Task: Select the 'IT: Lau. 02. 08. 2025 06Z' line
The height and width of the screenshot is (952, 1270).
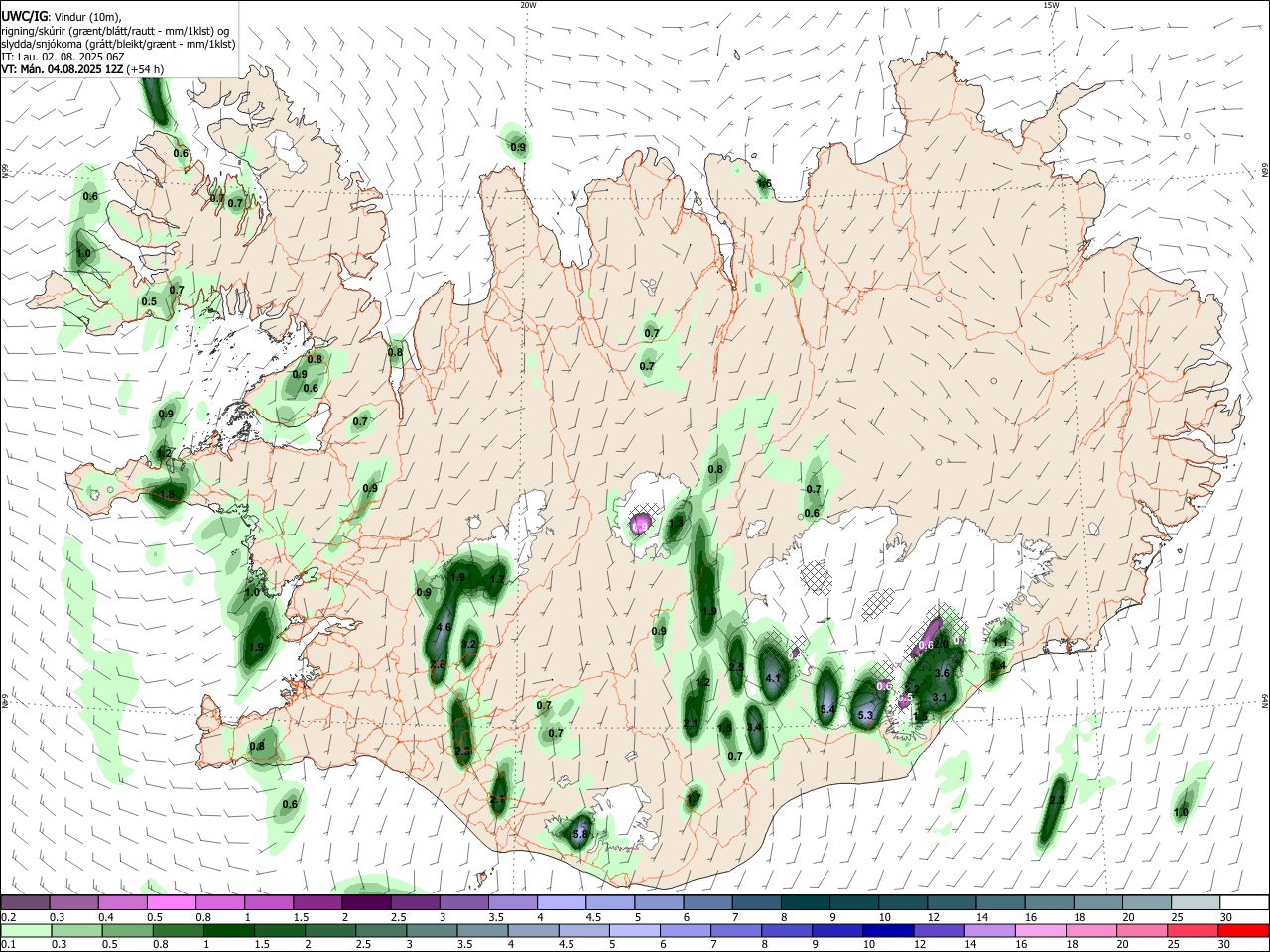Action: point(63,57)
